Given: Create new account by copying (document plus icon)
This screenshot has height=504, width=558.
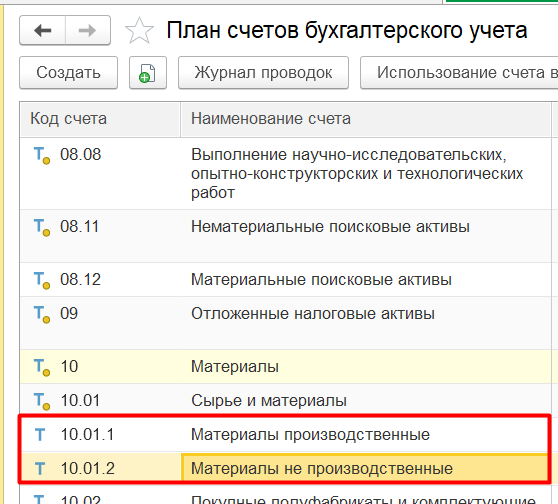Looking at the screenshot, I should [148, 73].
